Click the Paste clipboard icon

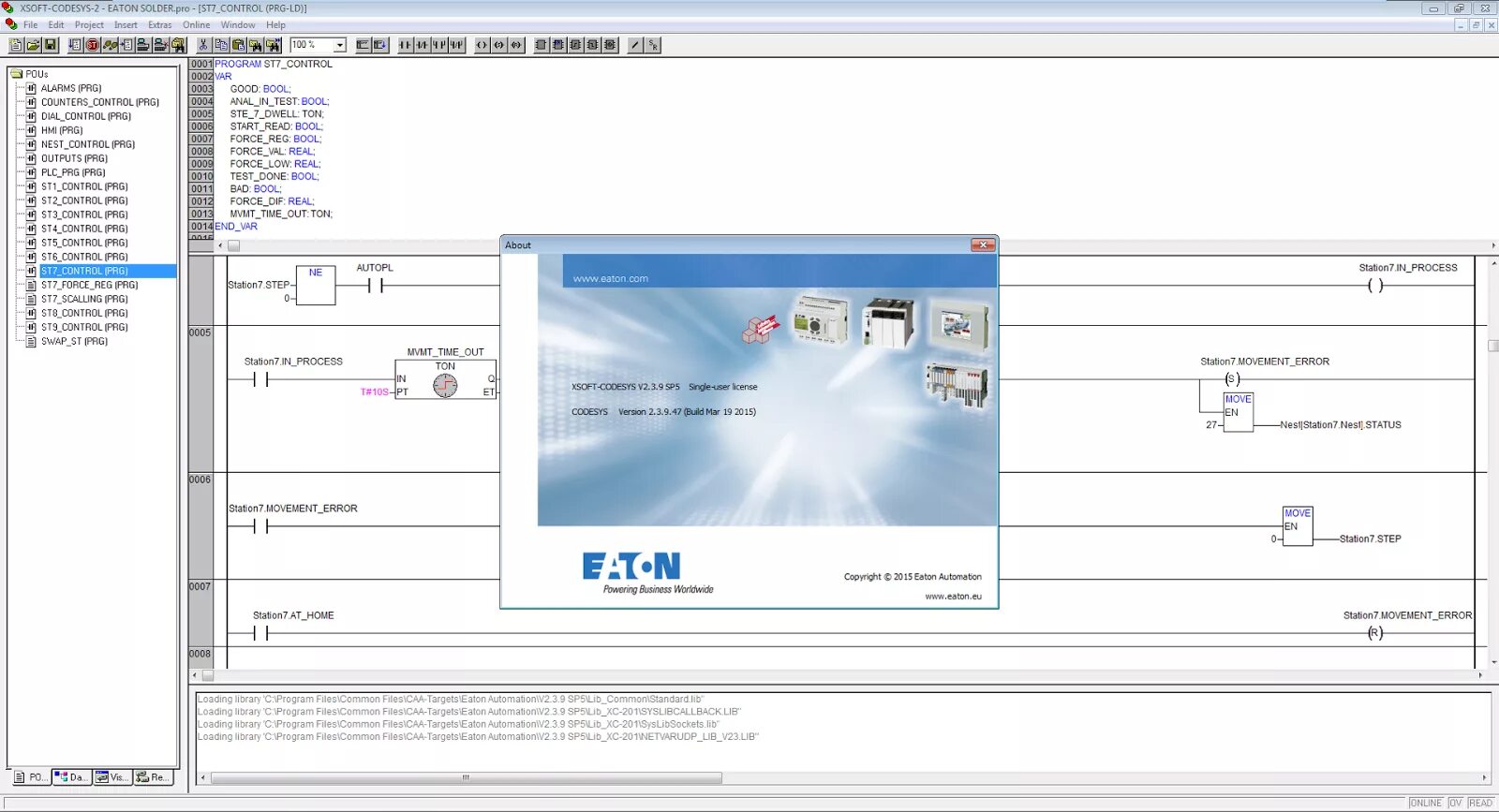click(238, 45)
